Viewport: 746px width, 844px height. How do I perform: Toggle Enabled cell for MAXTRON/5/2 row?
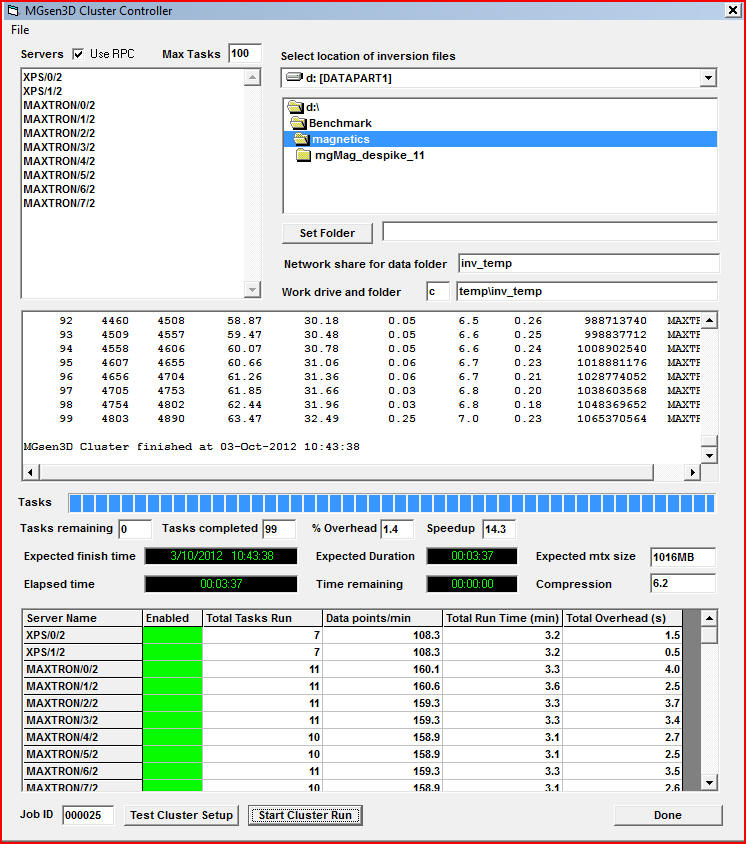172,754
